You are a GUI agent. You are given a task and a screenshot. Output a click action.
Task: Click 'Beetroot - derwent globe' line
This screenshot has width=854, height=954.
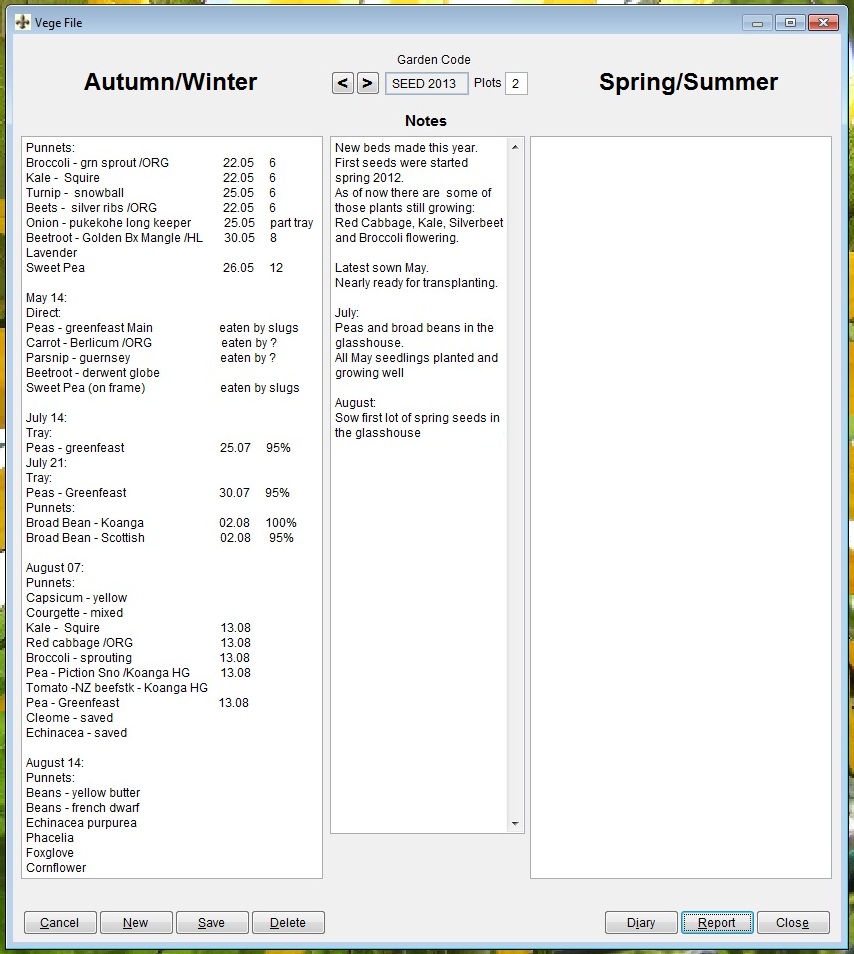[92, 373]
